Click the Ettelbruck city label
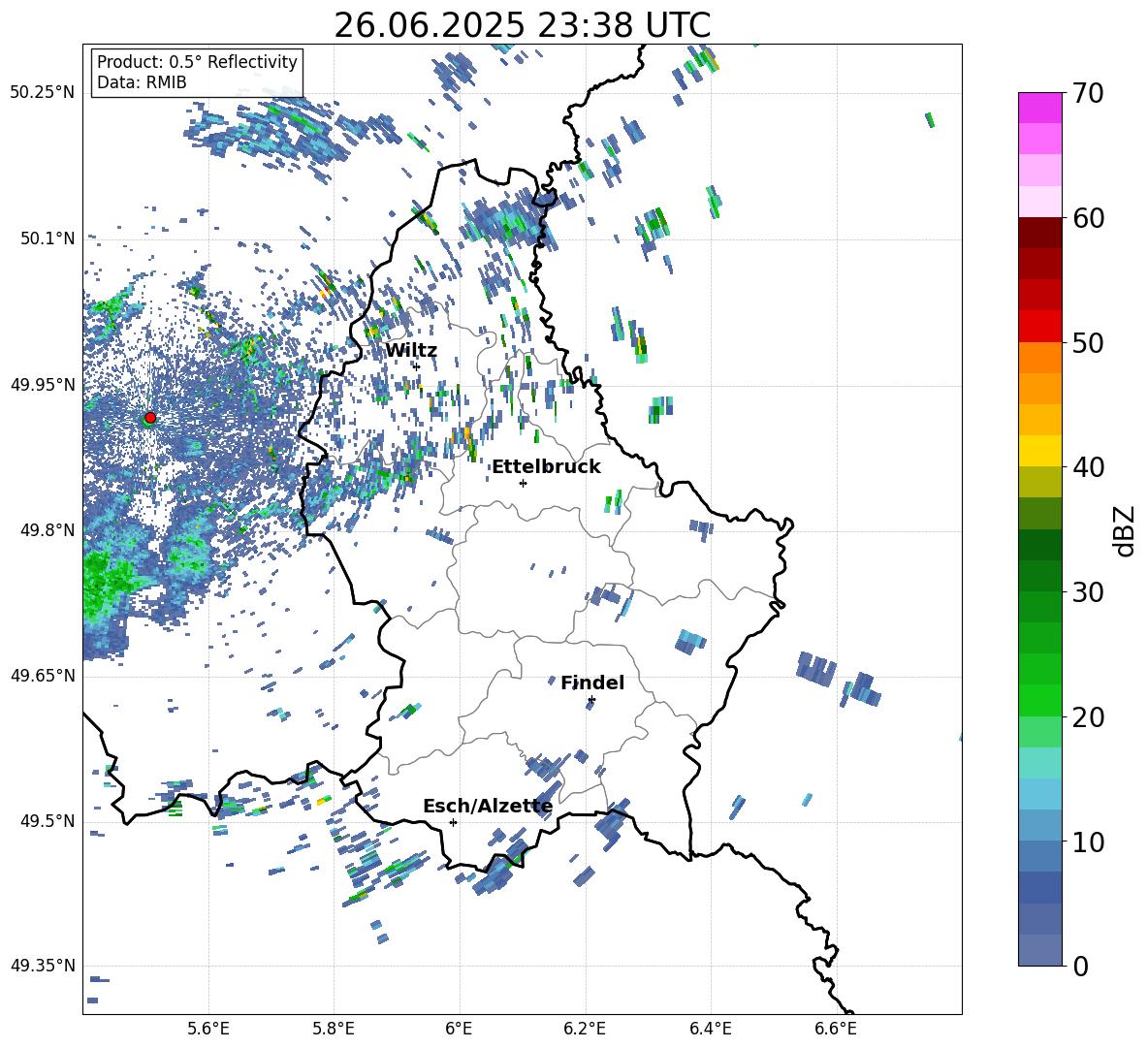Image resolution: width=1148 pixels, height=1048 pixels. (546, 467)
